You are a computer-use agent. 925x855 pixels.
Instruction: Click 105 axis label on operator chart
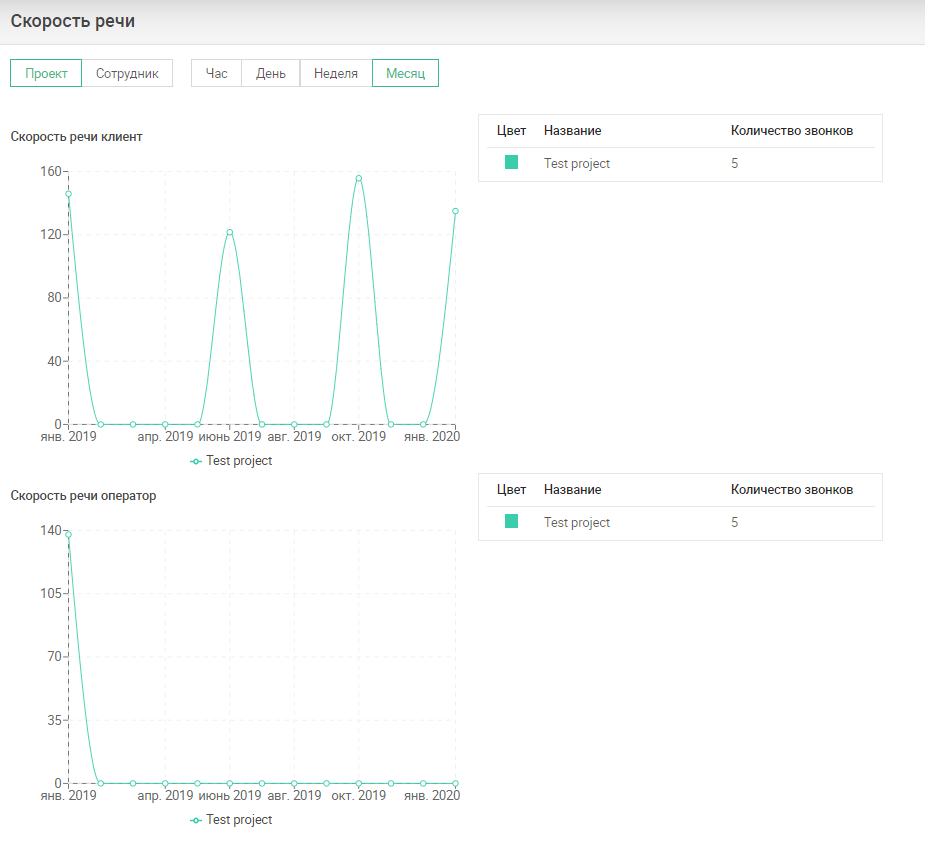click(x=50, y=593)
